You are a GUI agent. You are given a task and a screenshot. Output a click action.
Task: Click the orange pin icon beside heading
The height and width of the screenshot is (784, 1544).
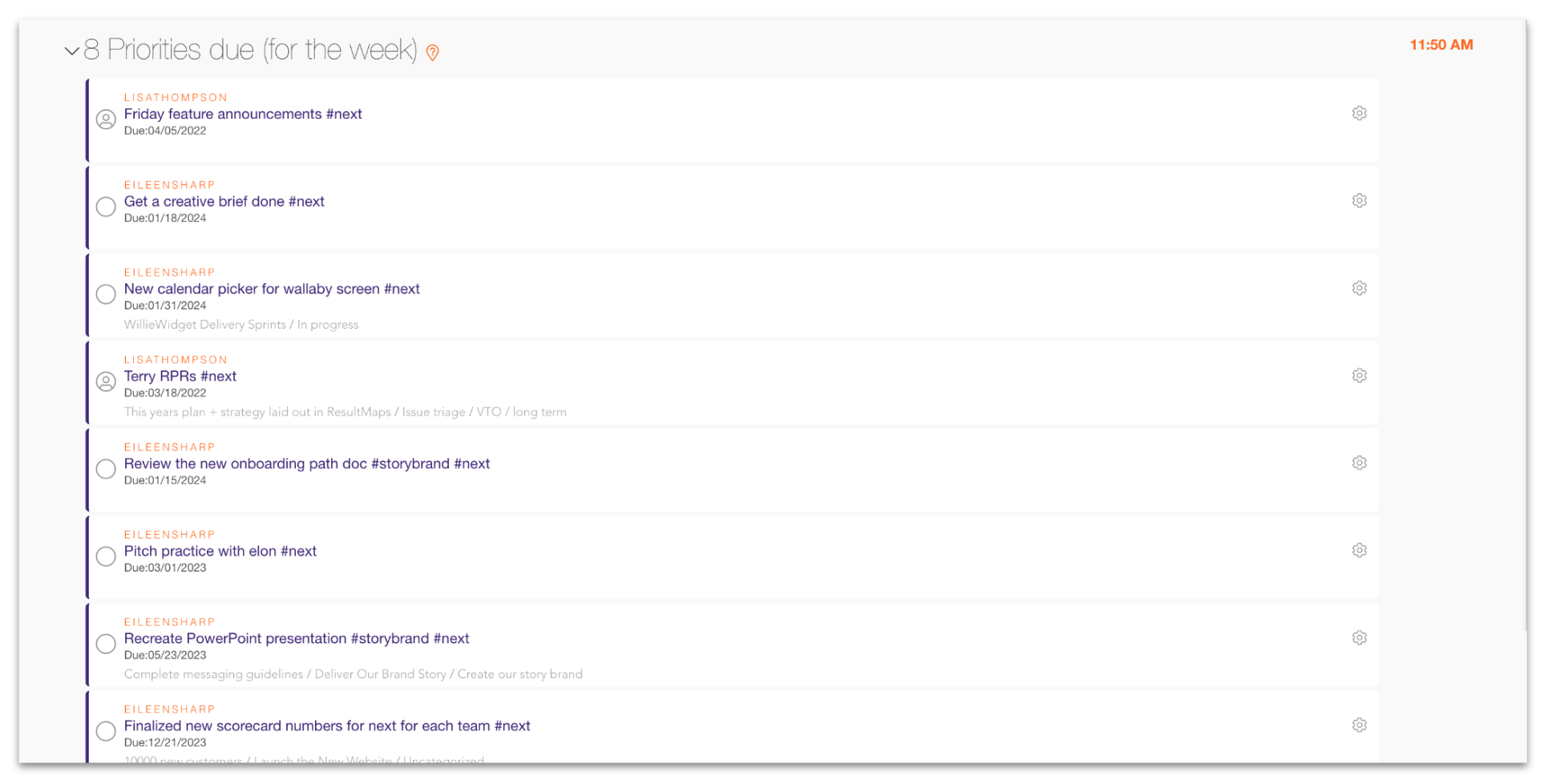click(432, 53)
